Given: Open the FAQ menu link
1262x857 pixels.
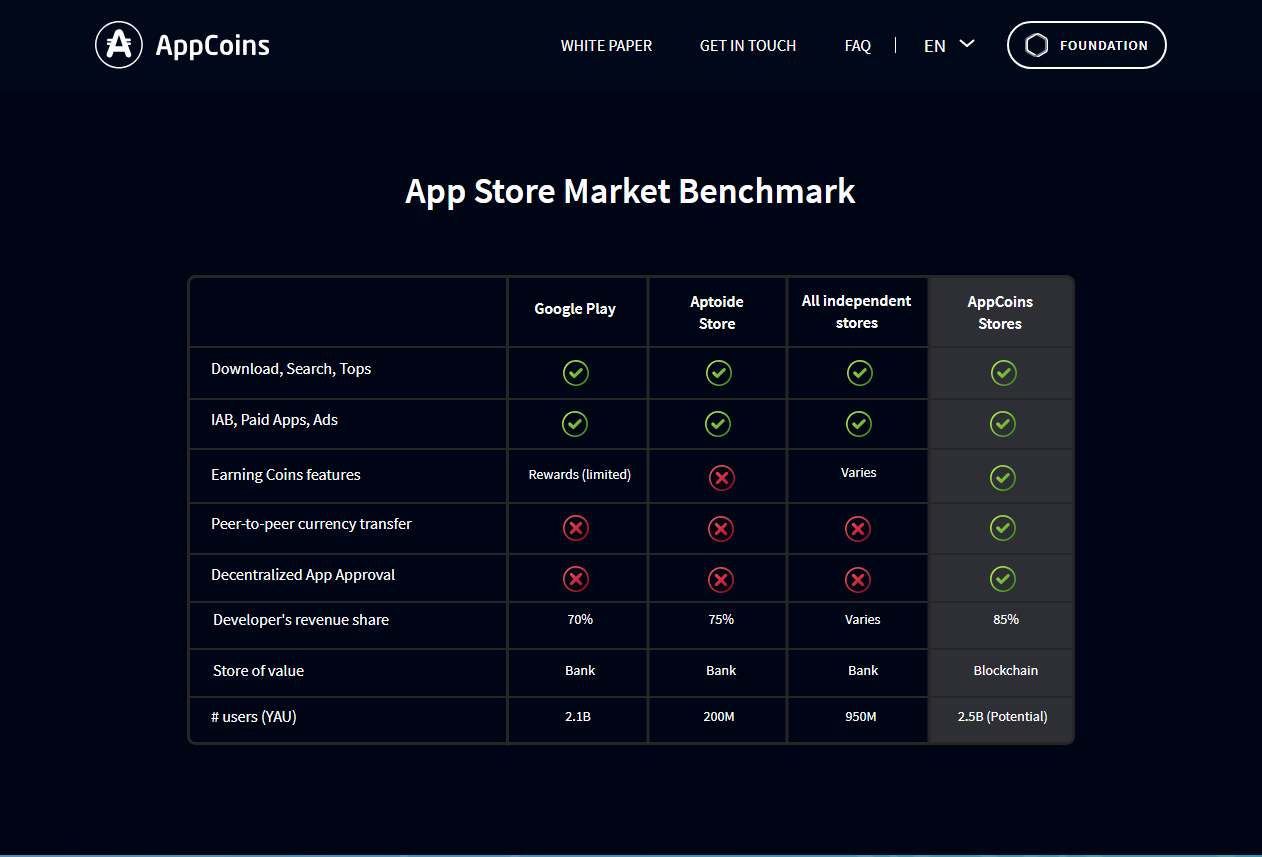Looking at the screenshot, I should (858, 45).
